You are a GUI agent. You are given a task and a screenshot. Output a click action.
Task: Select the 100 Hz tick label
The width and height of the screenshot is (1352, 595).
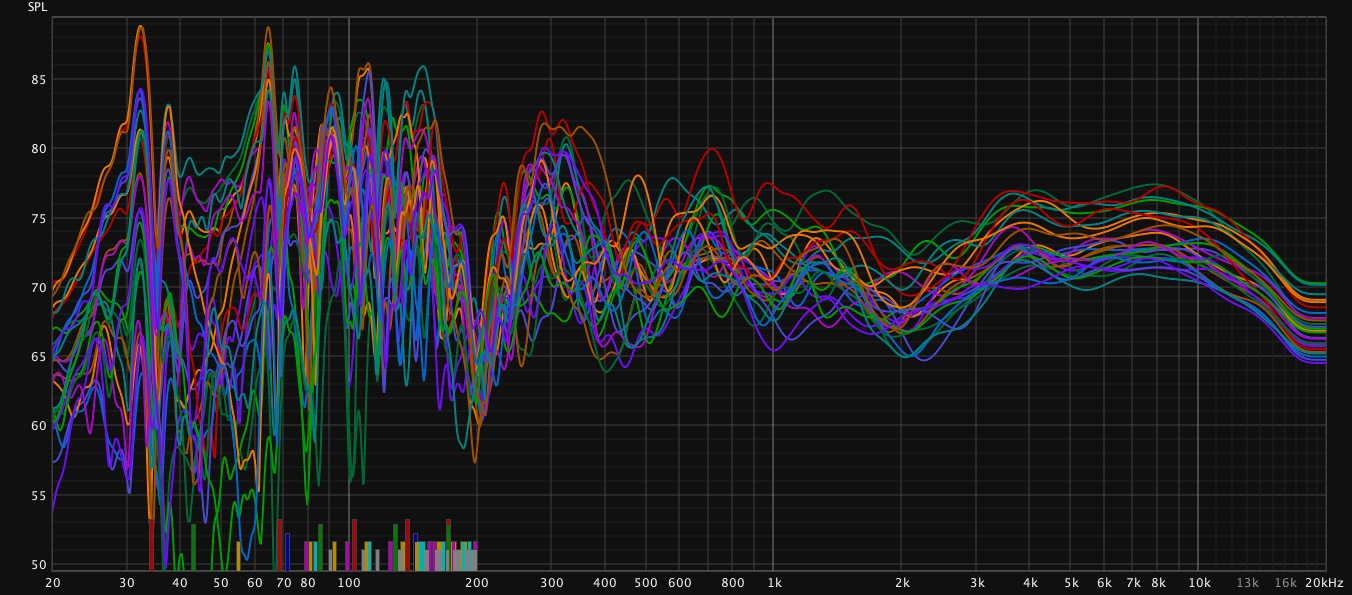click(348, 583)
